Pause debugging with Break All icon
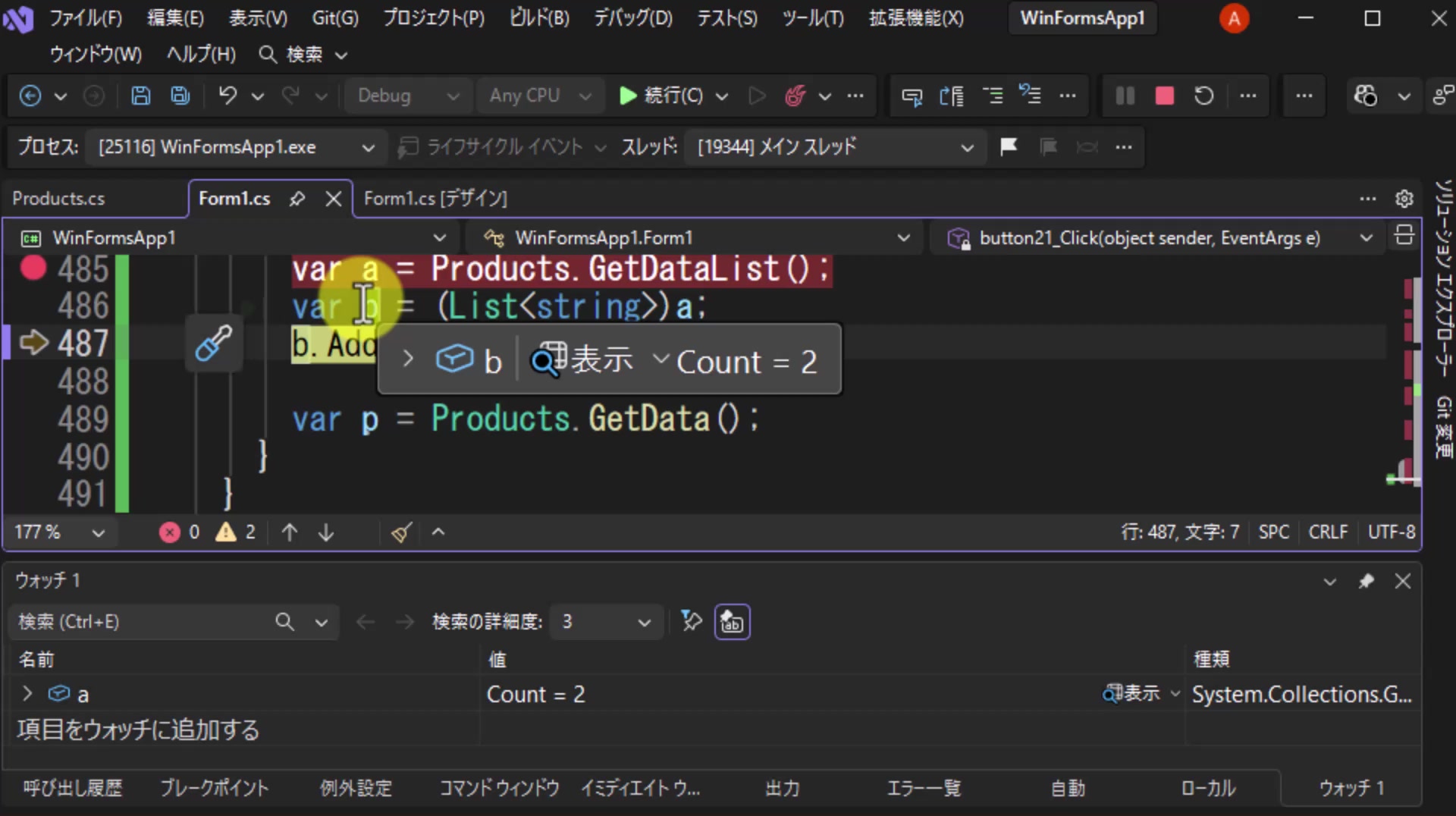Screen dimensions: 1456x816 [x=1125, y=96]
